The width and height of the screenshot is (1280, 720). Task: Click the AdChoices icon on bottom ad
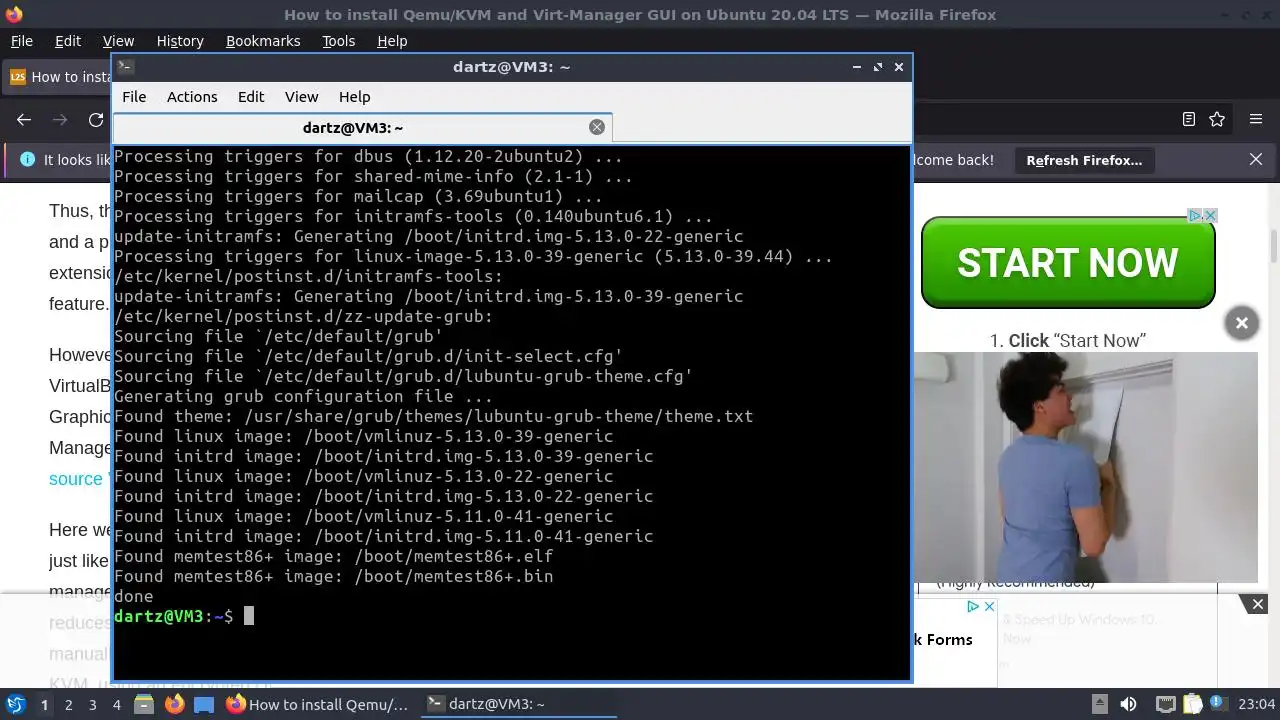click(973, 606)
